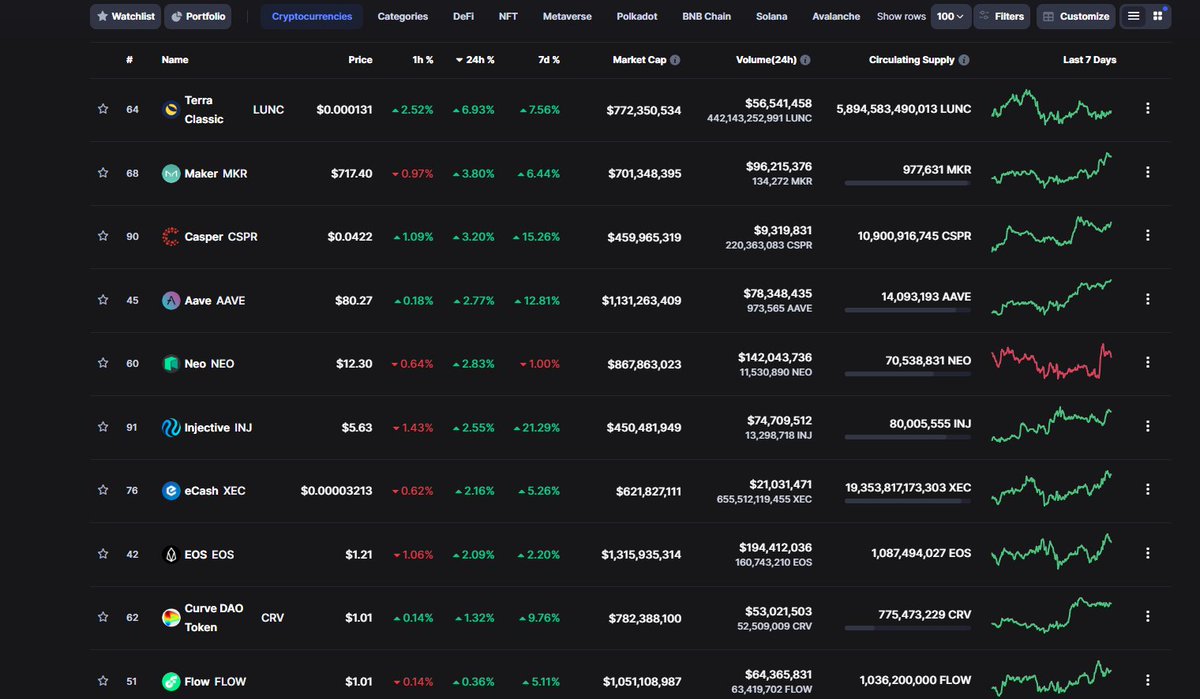Click the EOS logo icon

point(171,554)
